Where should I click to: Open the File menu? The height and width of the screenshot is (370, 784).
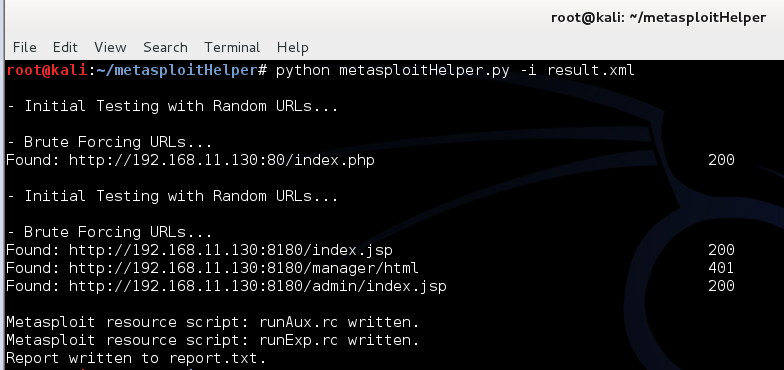[x=24, y=48]
